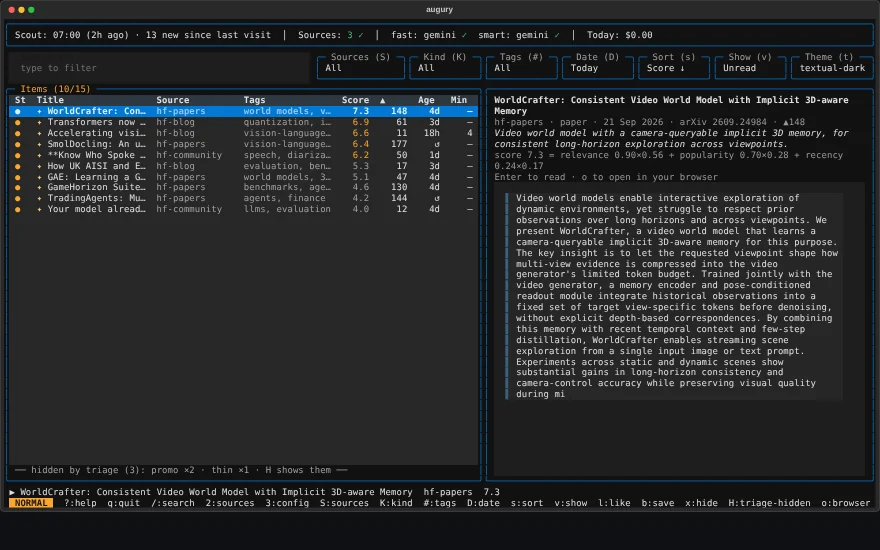The width and height of the screenshot is (880, 550).
Task: Open the Sources (S) filter dropdown
Action: click(x=360, y=68)
